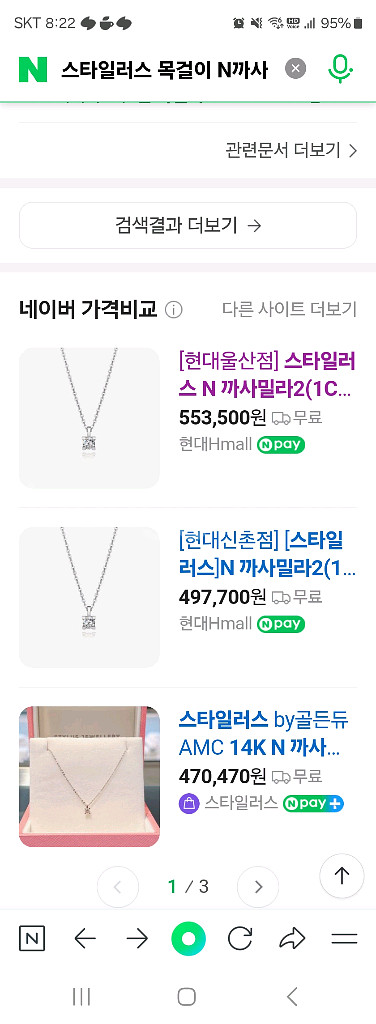Open 현대울산점 necklace thumbnail
376x1024 pixels.
[89, 418]
